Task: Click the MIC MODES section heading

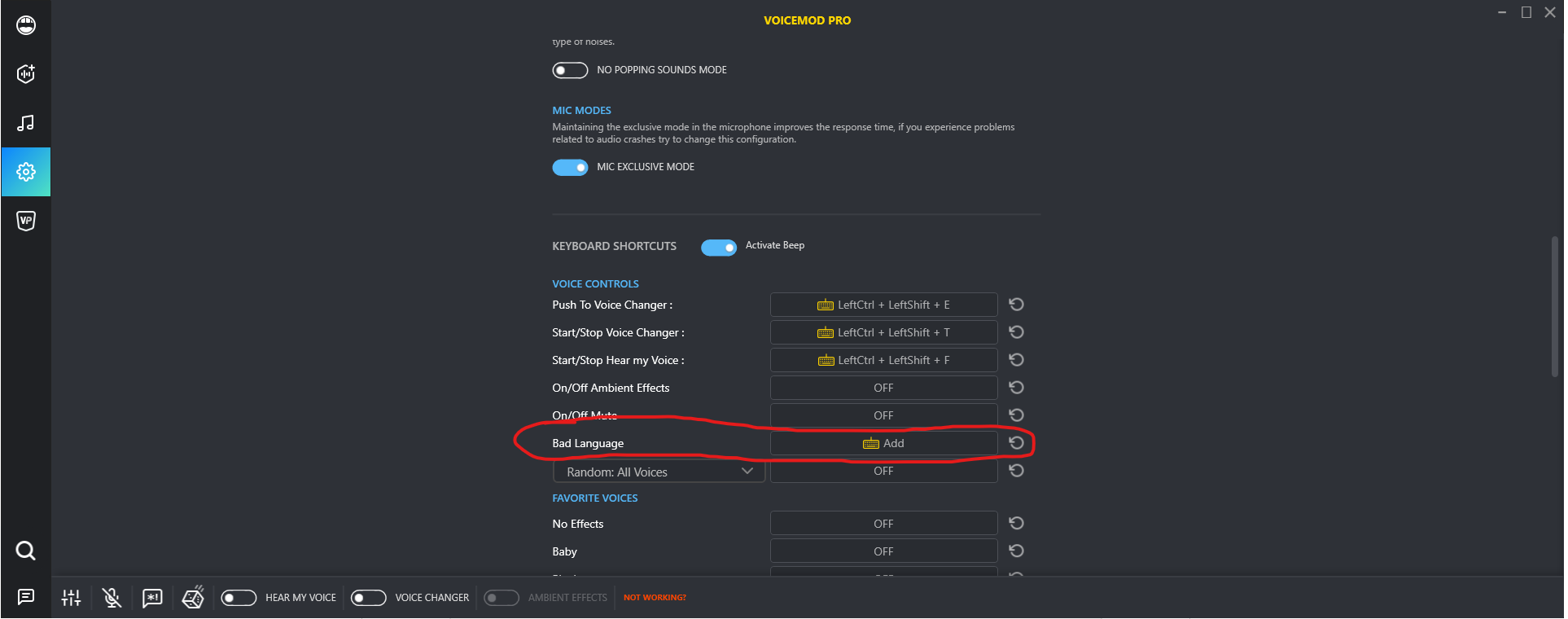Action: [x=581, y=111]
